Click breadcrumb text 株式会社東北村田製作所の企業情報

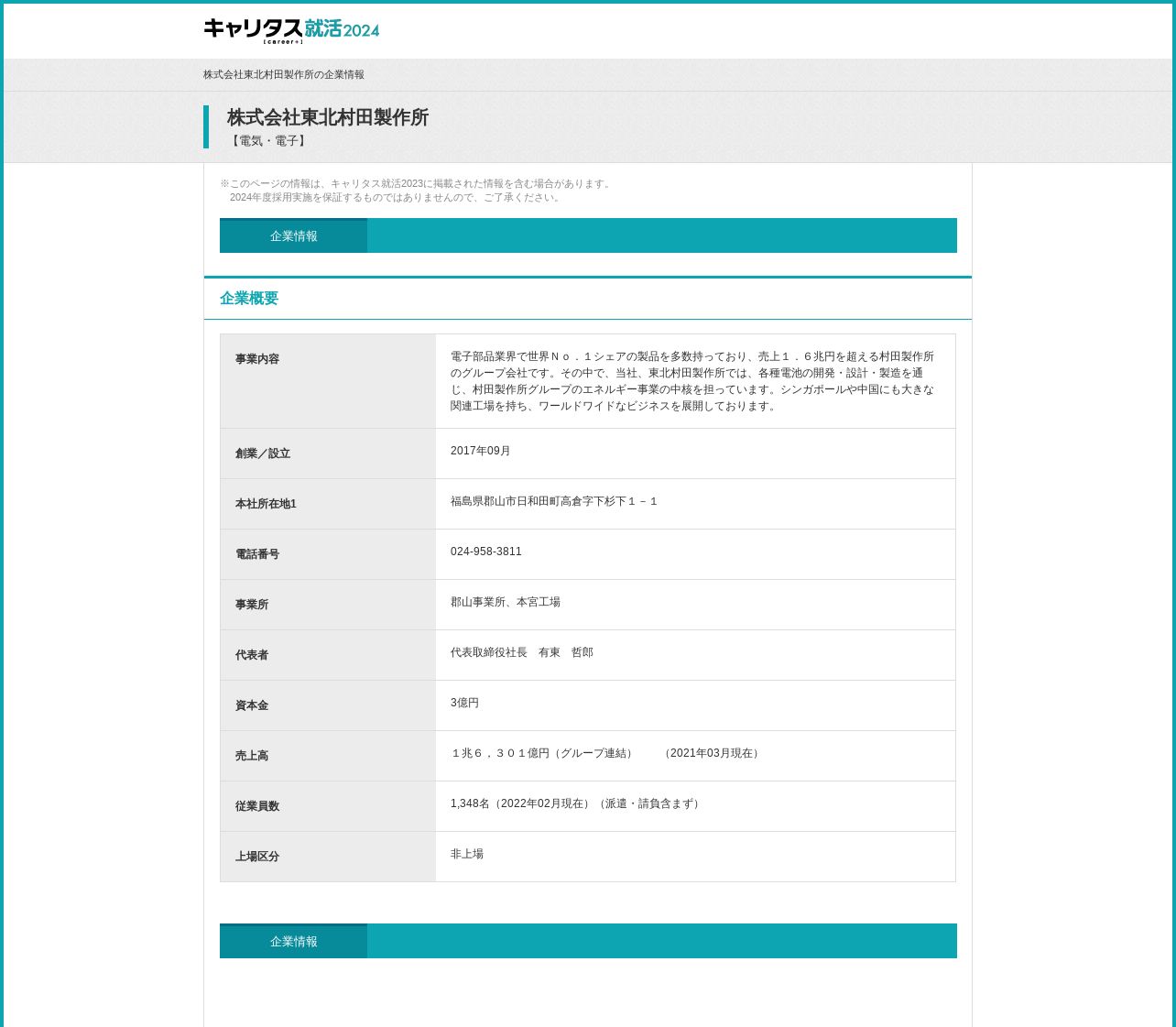pos(284,74)
